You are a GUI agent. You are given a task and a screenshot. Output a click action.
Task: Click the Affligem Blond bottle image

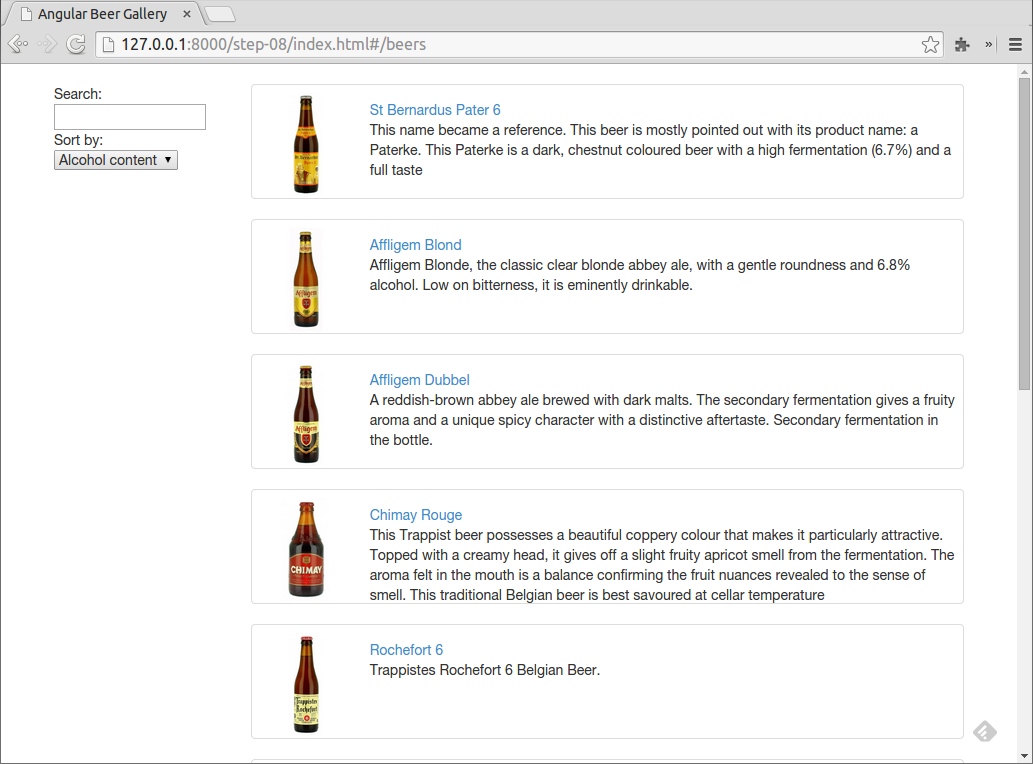click(306, 279)
